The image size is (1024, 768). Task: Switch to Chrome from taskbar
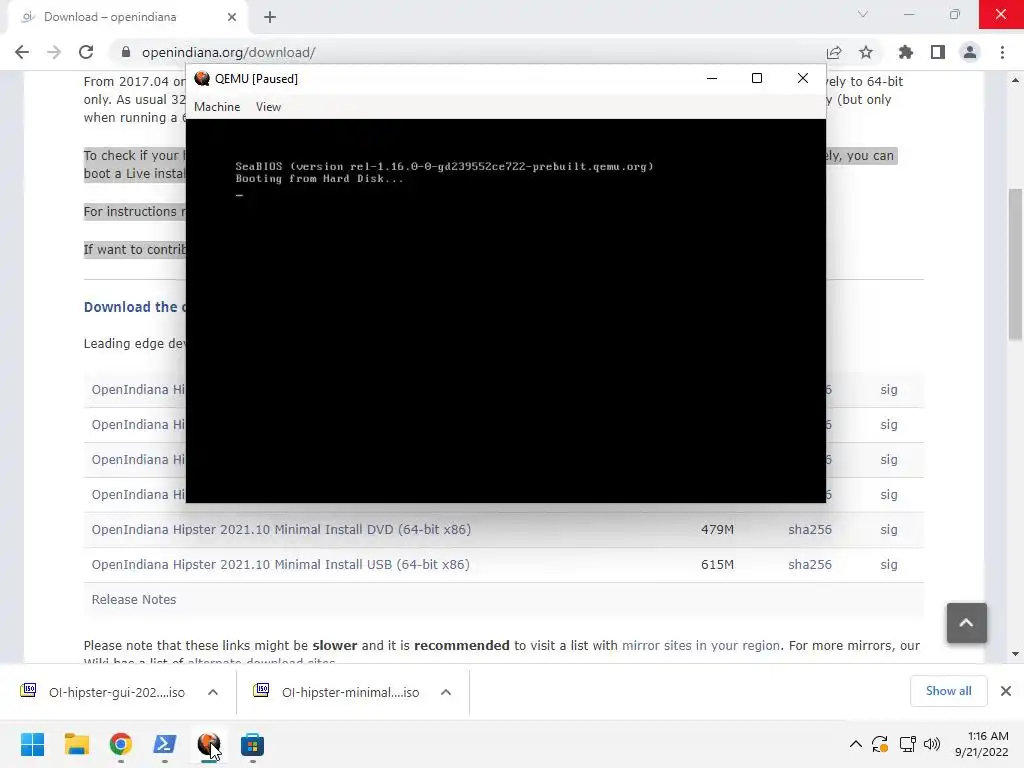121,744
